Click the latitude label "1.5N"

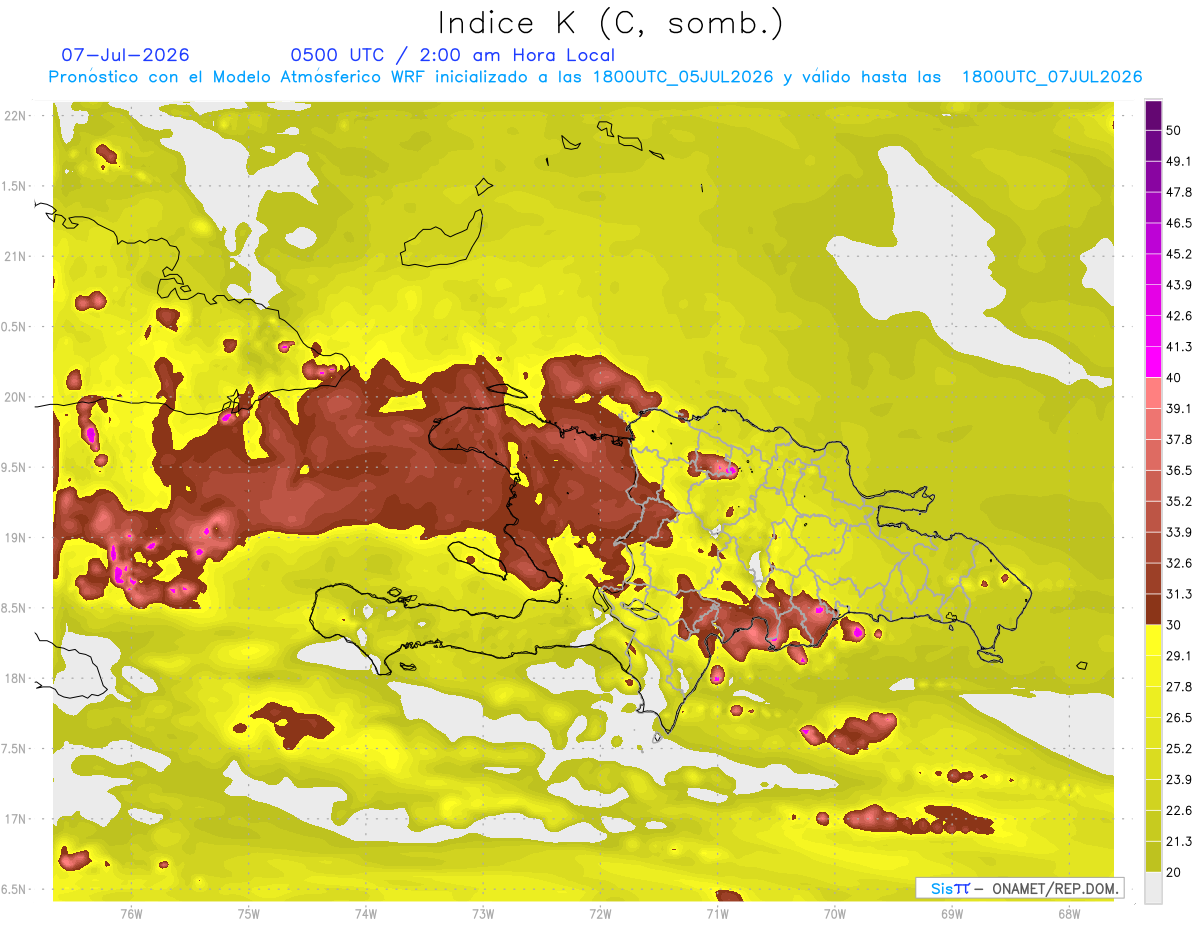pos(15,186)
